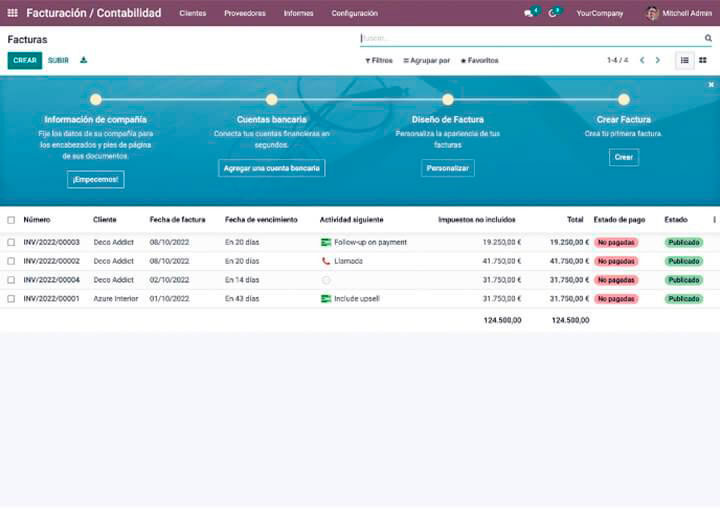
Task: Select the checkbox for INV/2022/00001
Action: pyautogui.click(x=11, y=298)
